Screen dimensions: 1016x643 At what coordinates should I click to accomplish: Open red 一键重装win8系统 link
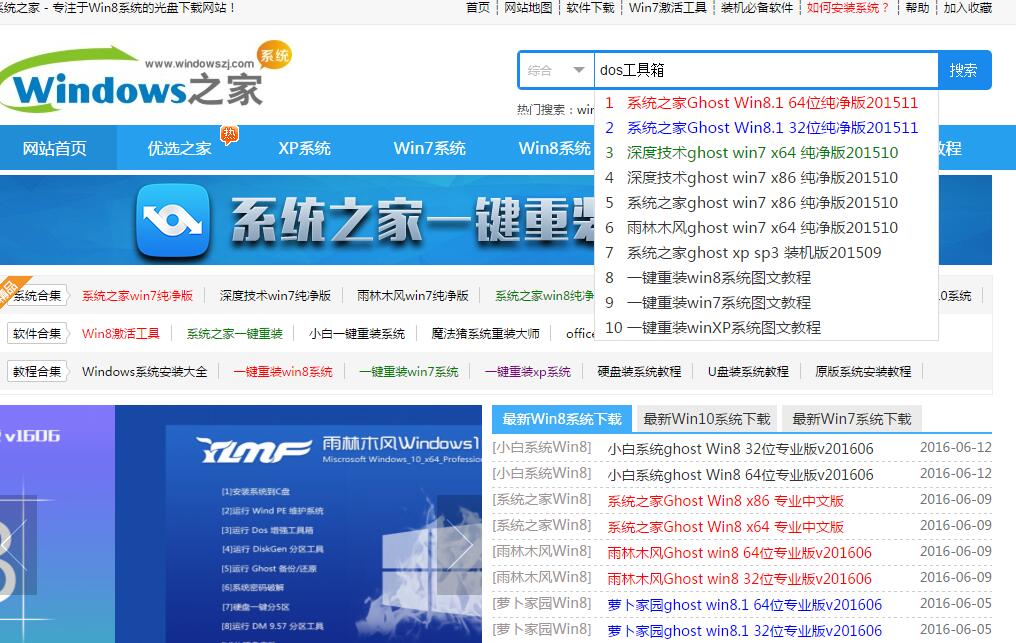click(283, 371)
